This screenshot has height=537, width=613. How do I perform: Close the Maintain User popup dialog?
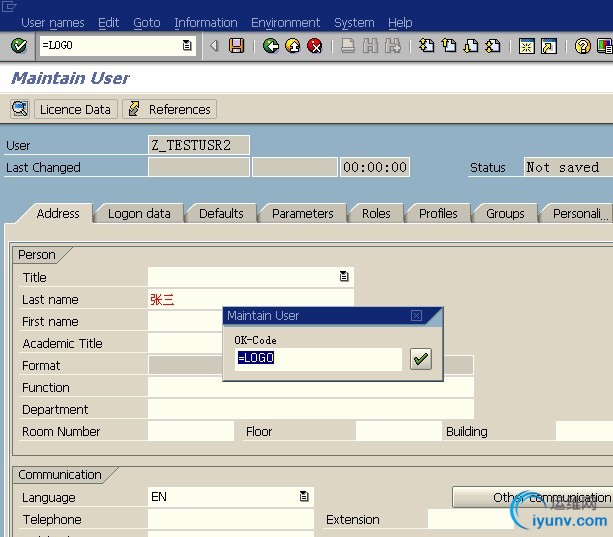(x=416, y=316)
